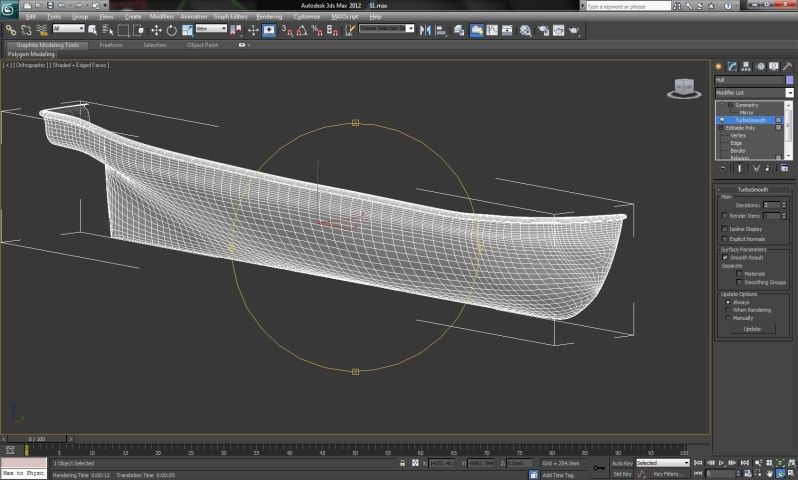
Task: Switch to the Freeform ribbon tab
Action: coord(111,45)
